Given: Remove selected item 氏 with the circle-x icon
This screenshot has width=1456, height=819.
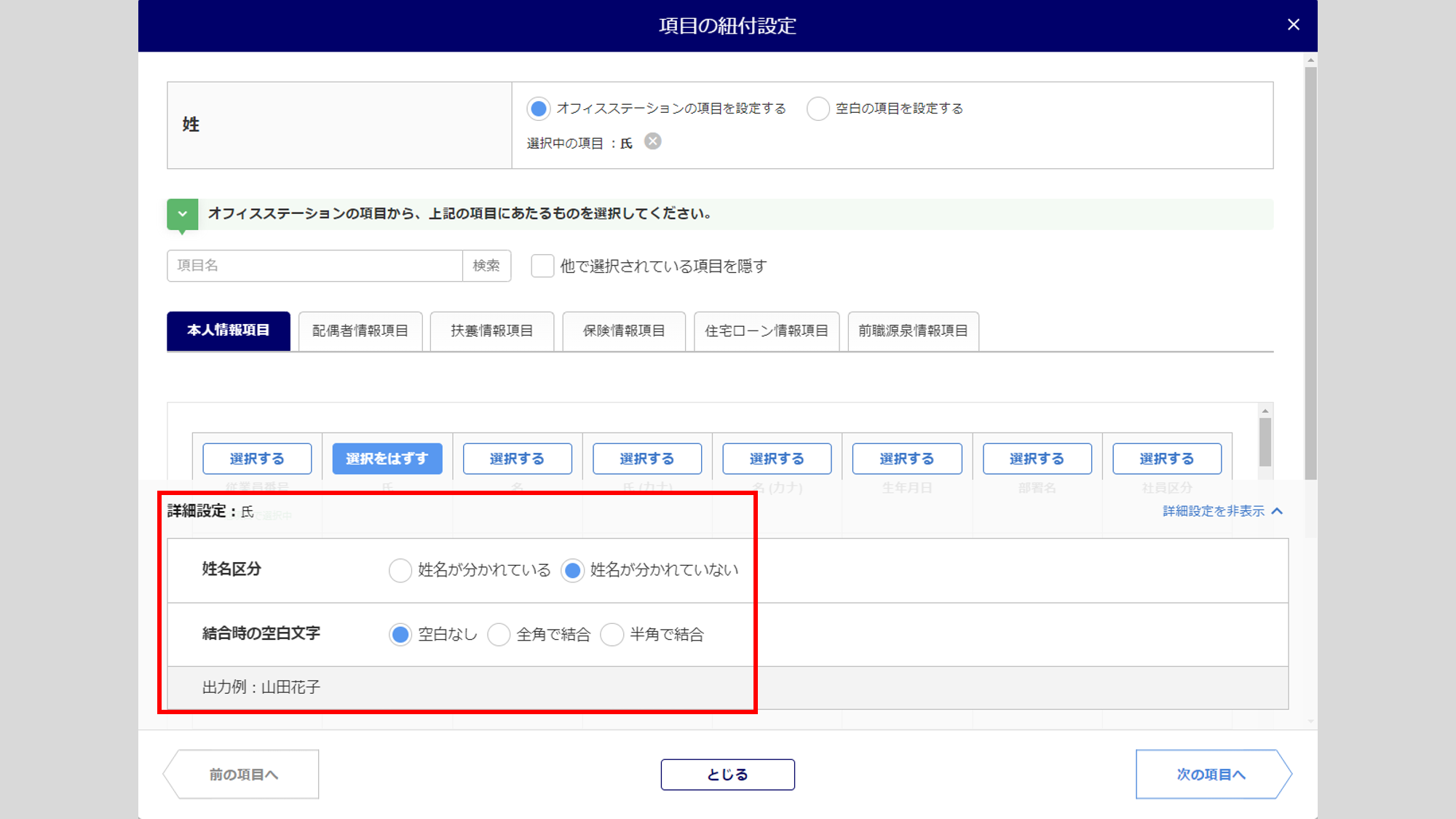Looking at the screenshot, I should (x=653, y=141).
